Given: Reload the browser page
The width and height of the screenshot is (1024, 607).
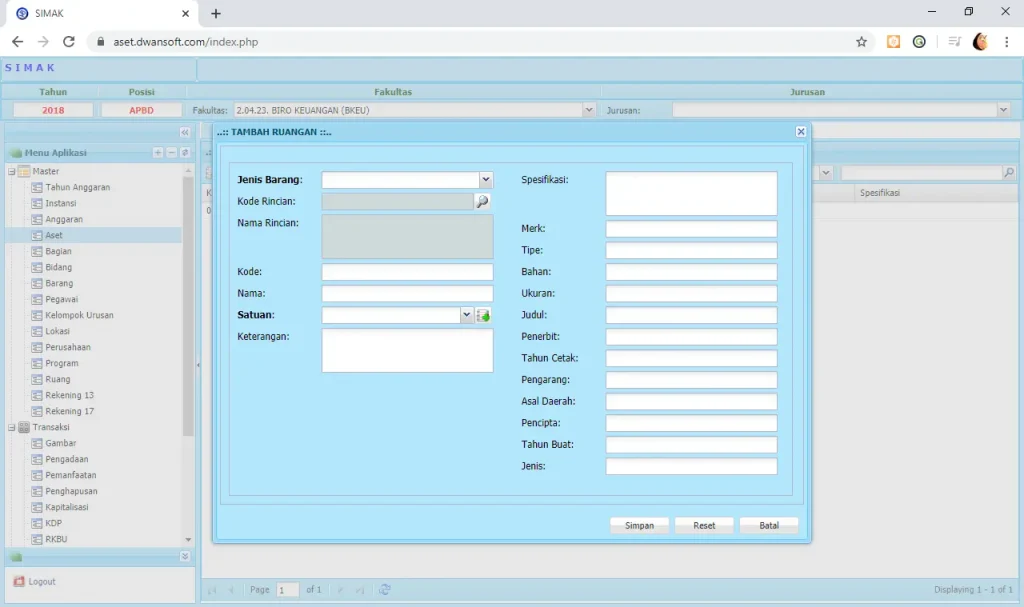Looking at the screenshot, I should (69, 42).
